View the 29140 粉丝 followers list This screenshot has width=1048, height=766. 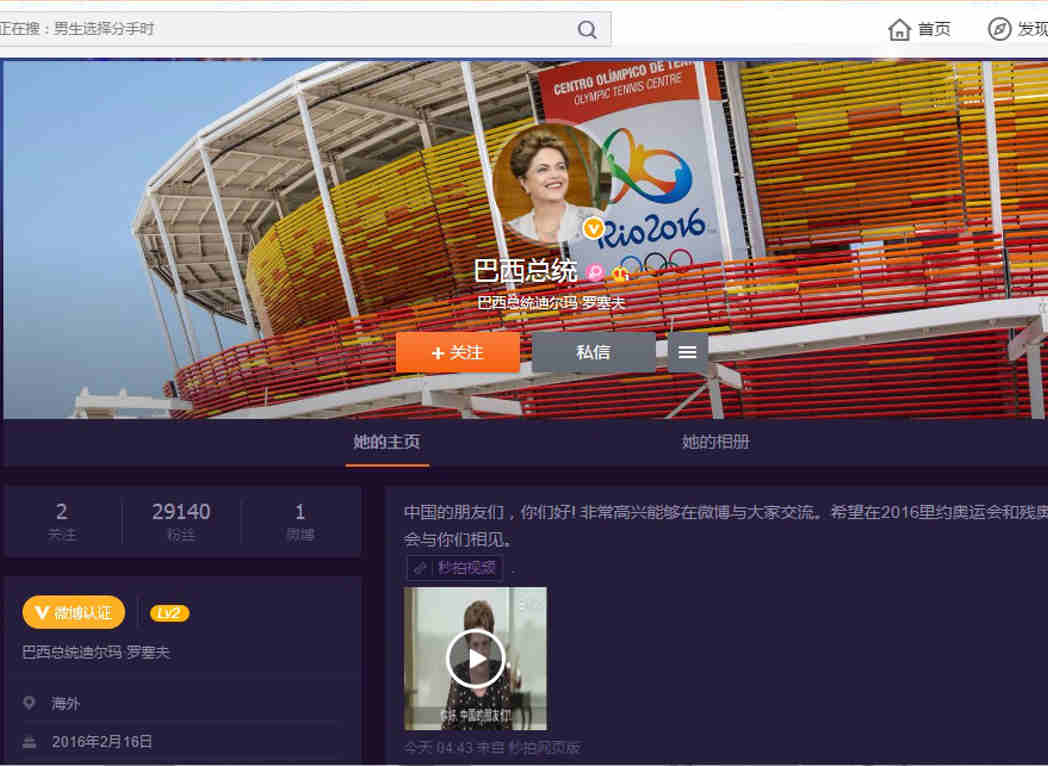tap(181, 521)
